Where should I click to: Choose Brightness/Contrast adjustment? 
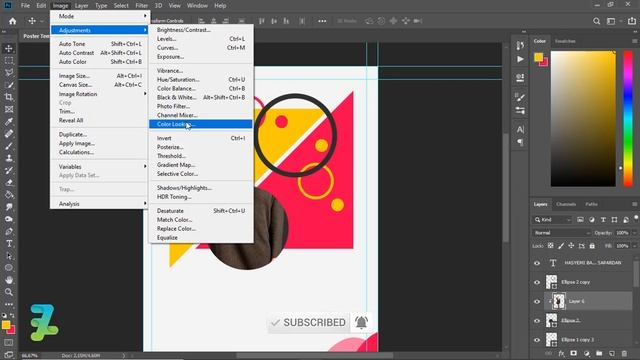pyautogui.click(x=201, y=30)
